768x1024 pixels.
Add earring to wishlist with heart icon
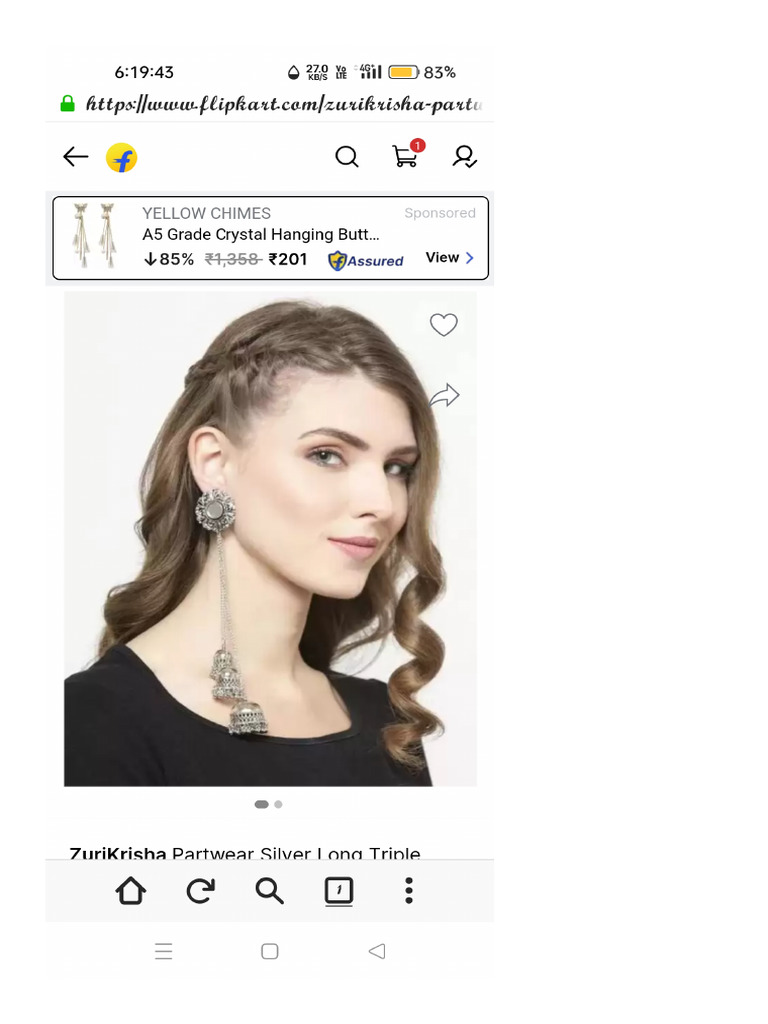[443, 325]
